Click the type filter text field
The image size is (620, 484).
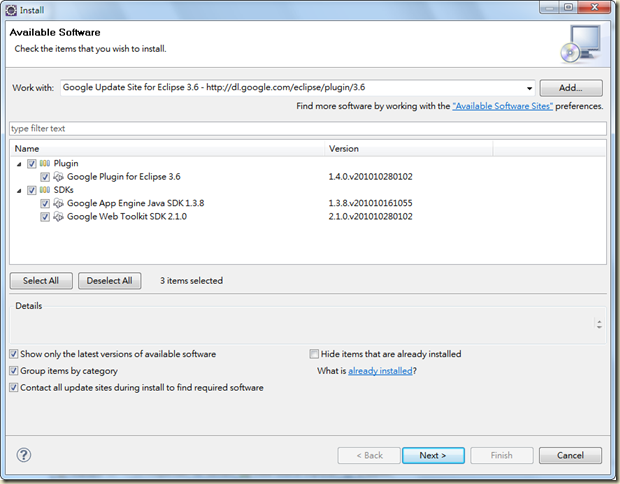coord(308,129)
